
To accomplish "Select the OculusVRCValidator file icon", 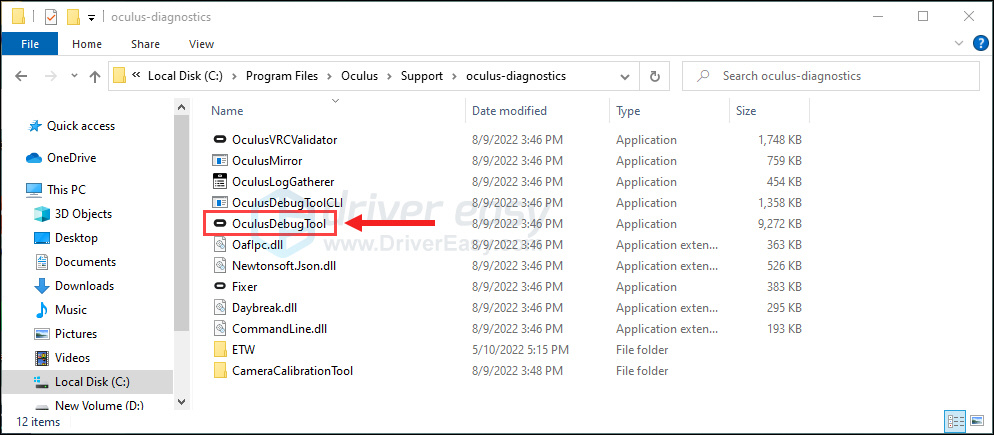I will (220, 140).
